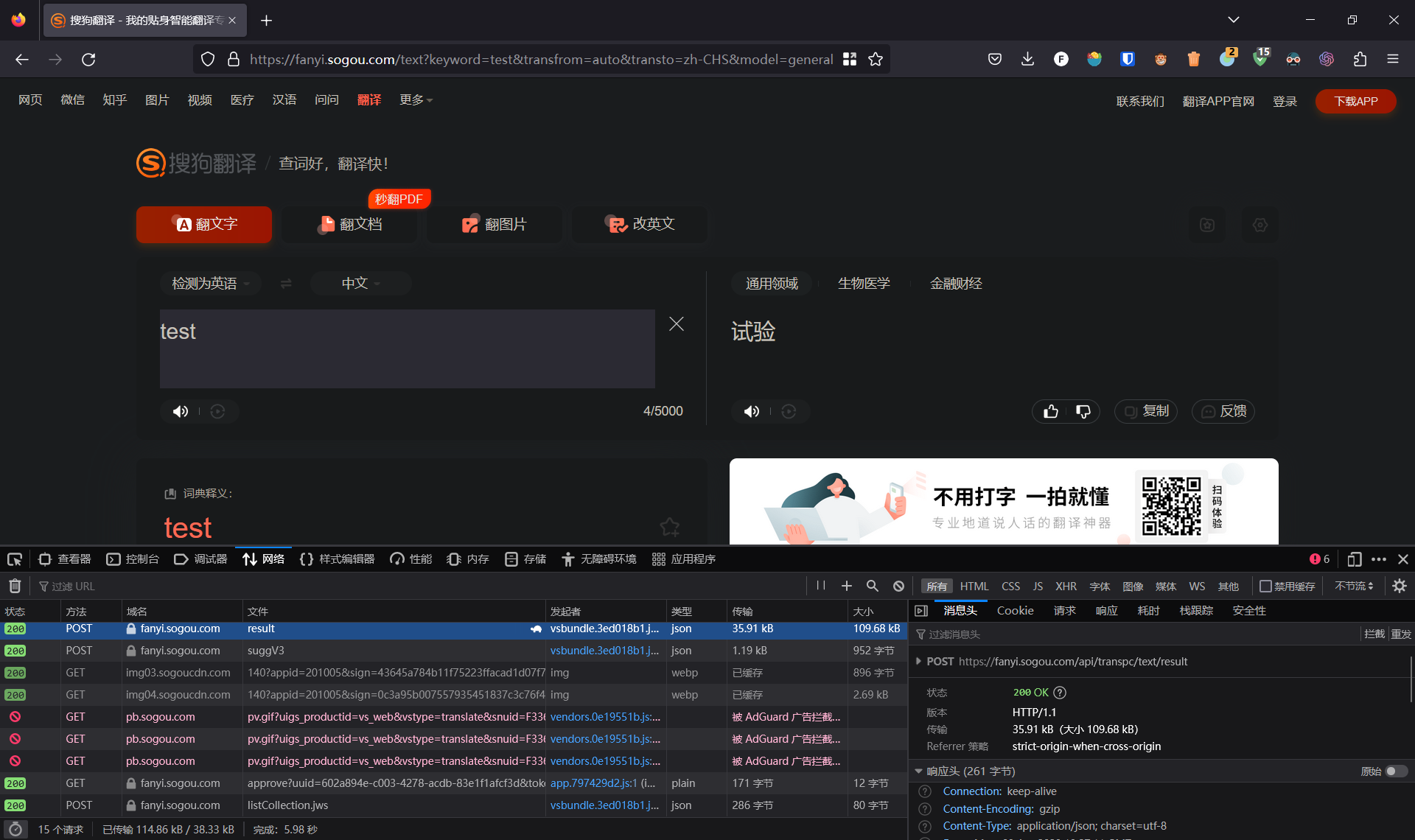Click the 重发 resend button

point(1401,634)
